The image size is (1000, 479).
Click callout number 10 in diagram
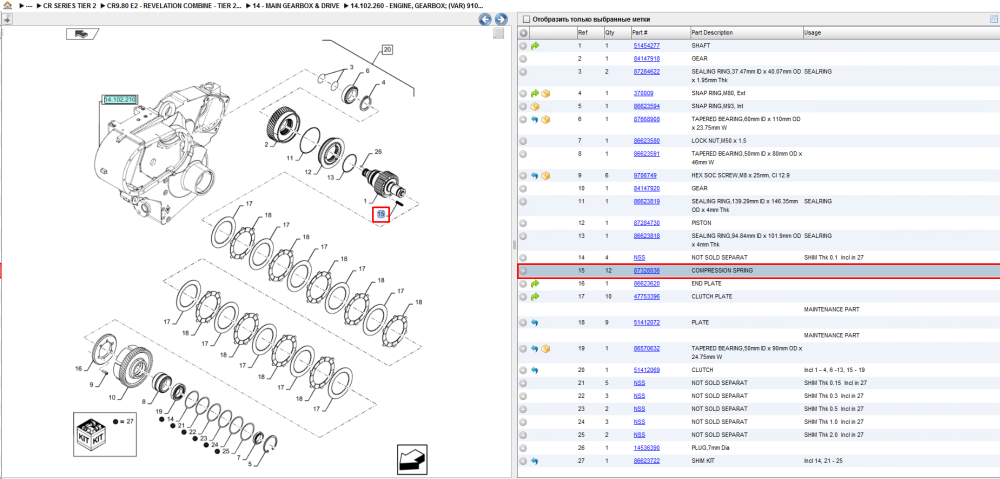click(x=112, y=398)
